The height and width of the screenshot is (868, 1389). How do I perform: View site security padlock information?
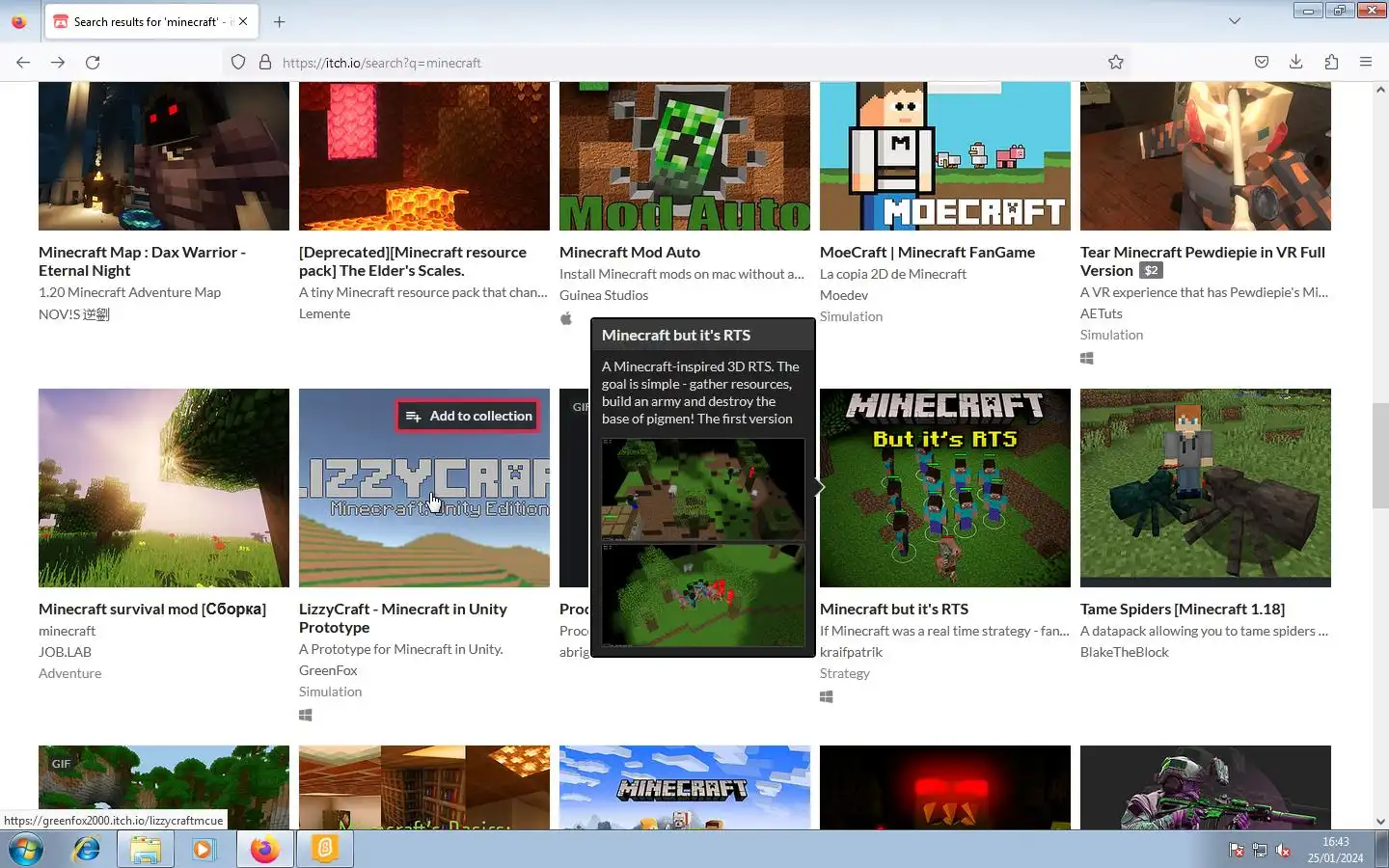coord(265,63)
